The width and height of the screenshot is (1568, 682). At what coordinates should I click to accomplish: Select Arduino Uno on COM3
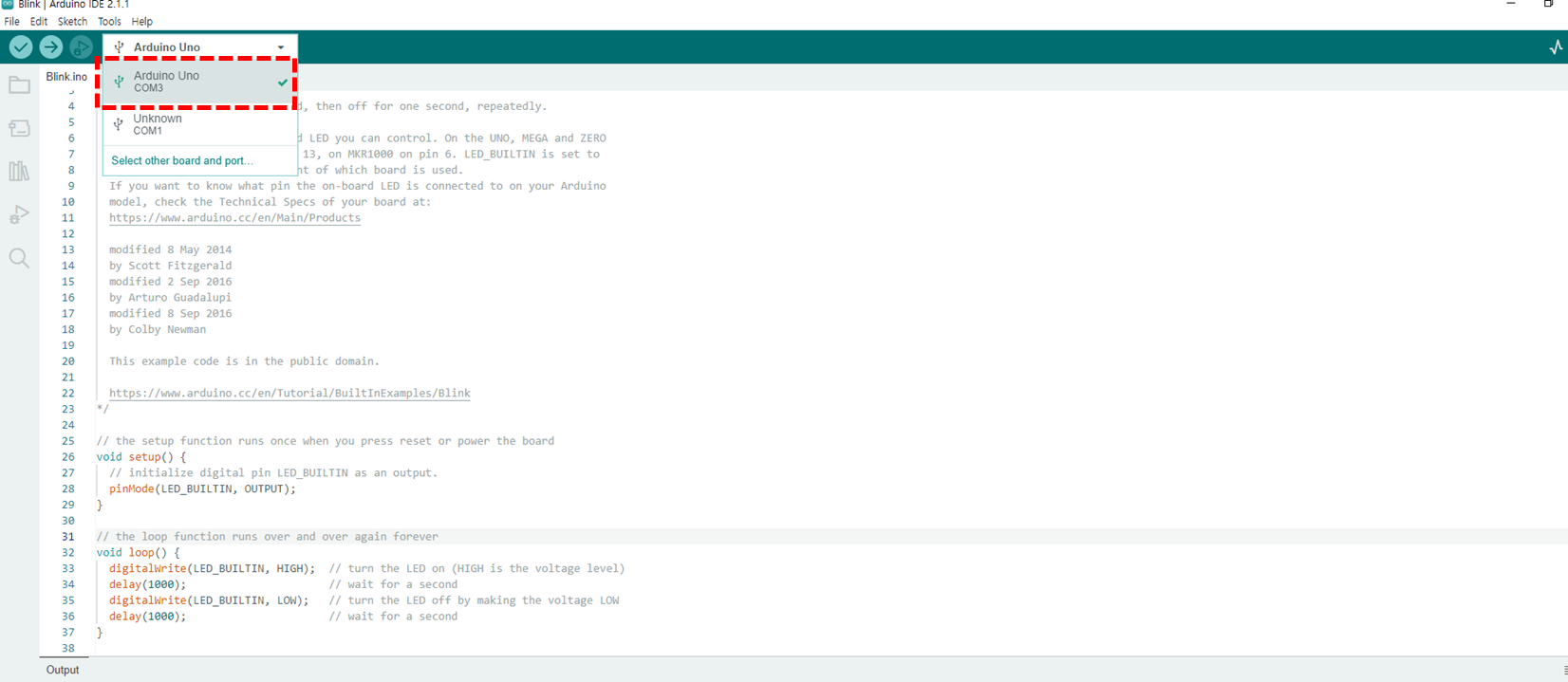click(200, 82)
